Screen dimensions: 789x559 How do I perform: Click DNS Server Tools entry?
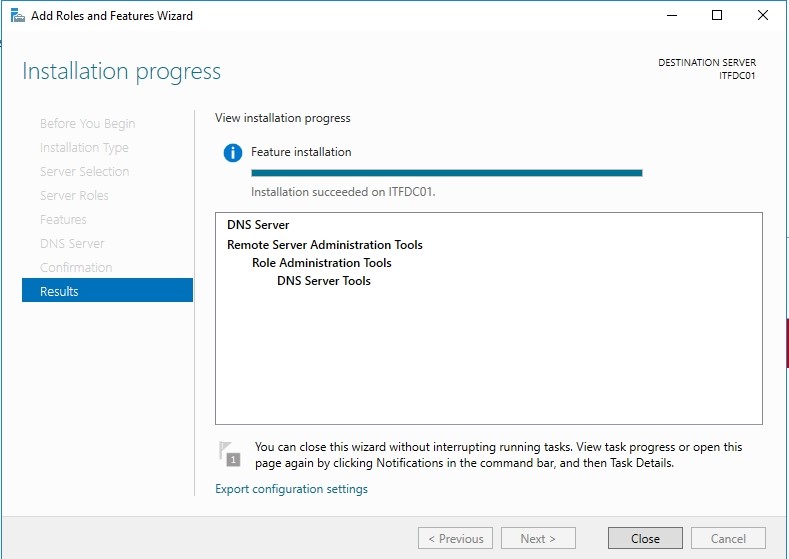[x=324, y=281]
